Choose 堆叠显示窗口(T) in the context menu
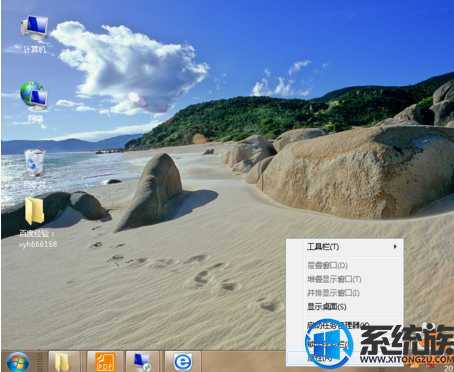Viewport: 454px width, 372px height. [345, 279]
